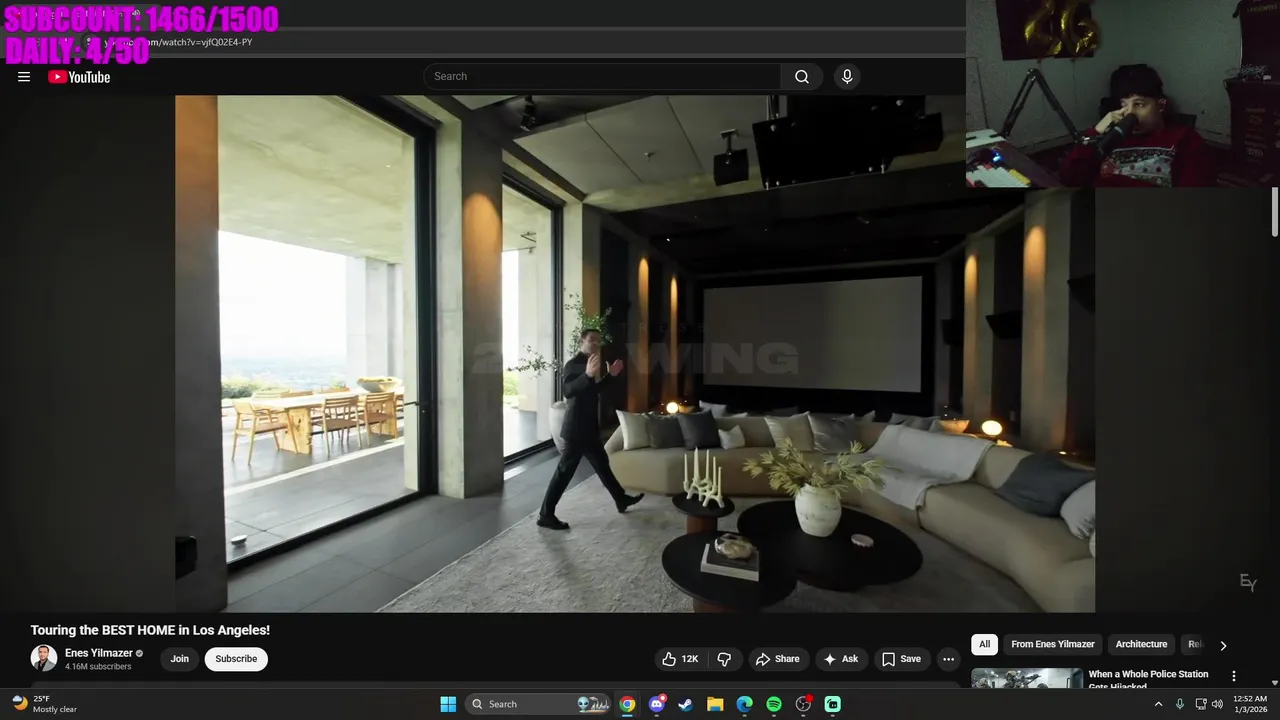The height and width of the screenshot is (720, 1280).
Task: Start voice search with microphone icon
Action: [x=847, y=76]
